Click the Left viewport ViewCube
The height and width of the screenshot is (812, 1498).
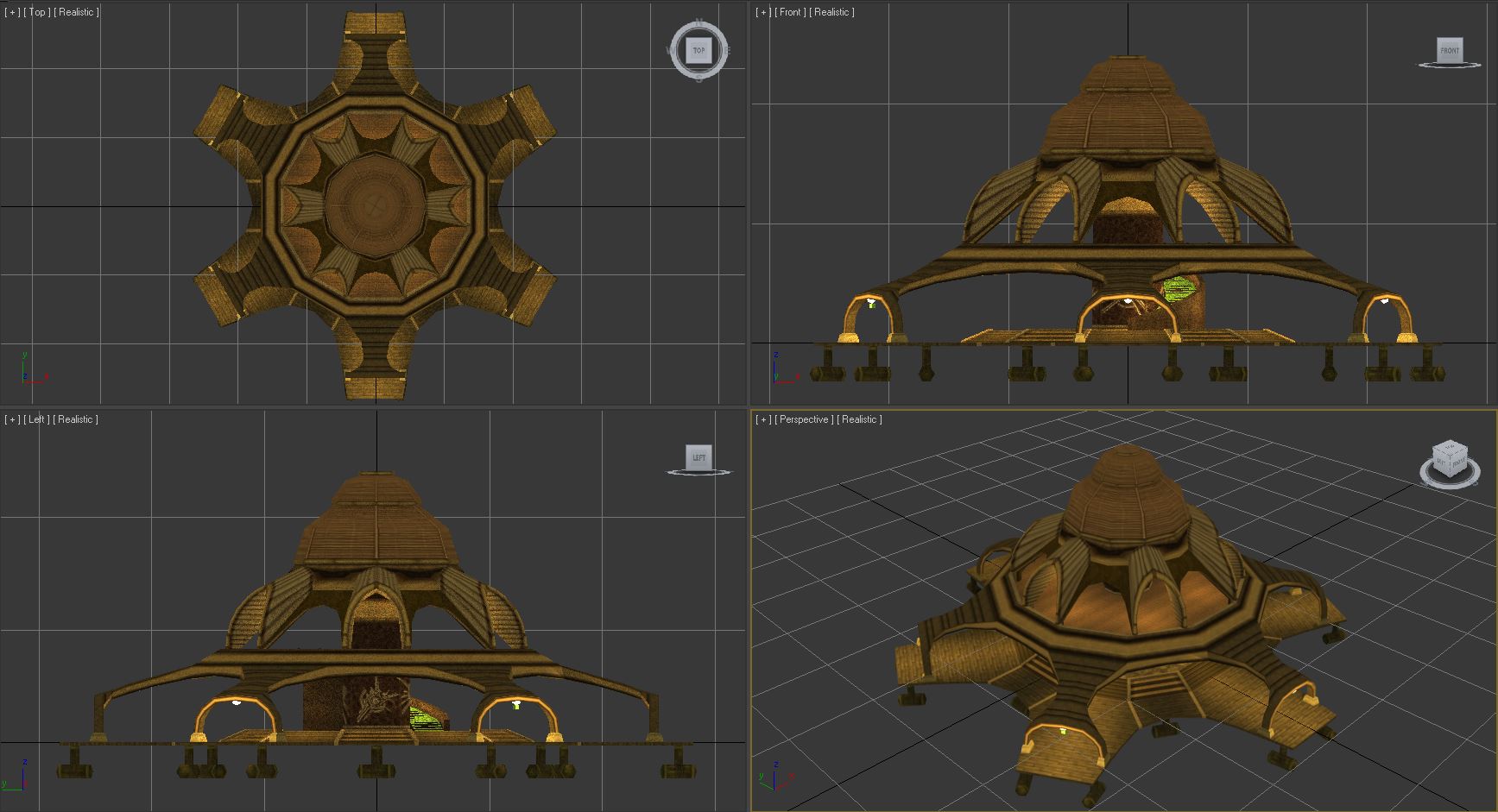(x=698, y=457)
